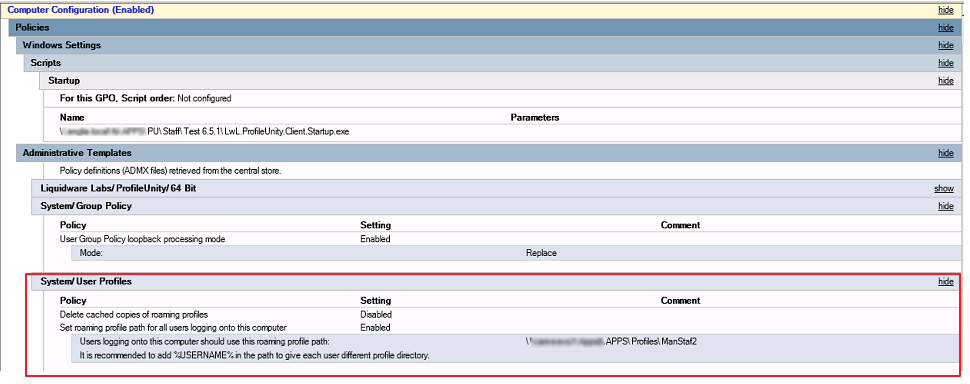Click the %USERNAME% recommendation text line
970x384 pixels.
click(x=254, y=356)
